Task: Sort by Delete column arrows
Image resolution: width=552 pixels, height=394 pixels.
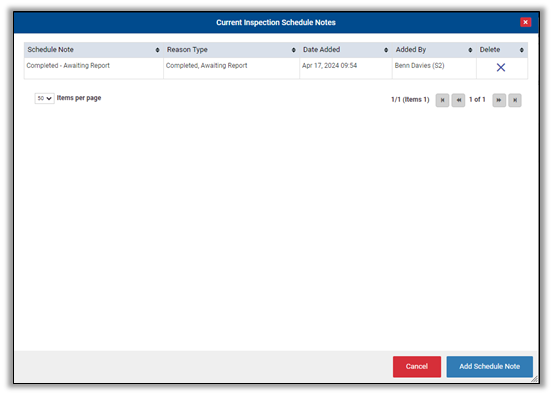Action: pyautogui.click(x=521, y=50)
